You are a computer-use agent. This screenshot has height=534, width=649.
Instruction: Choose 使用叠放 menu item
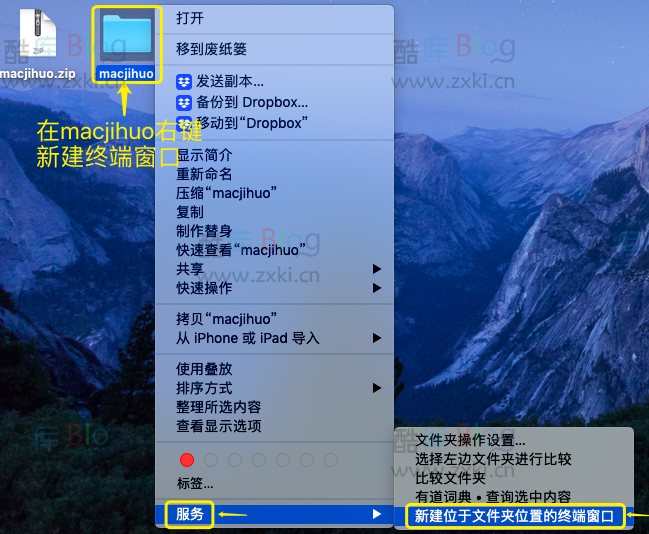pyautogui.click(x=274, y=369)
